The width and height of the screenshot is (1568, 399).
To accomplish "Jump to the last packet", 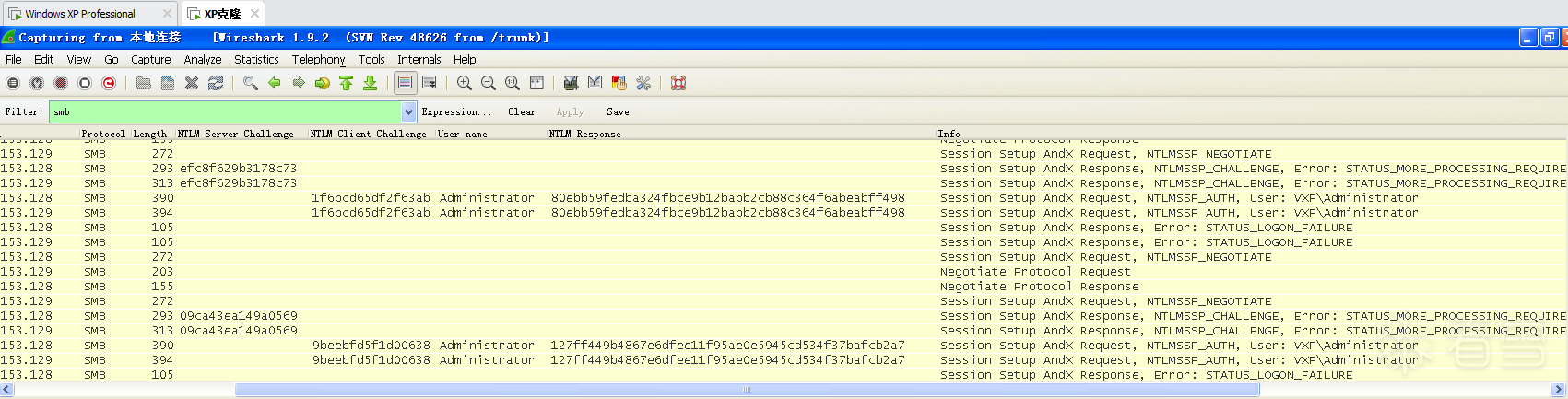I will [x=371, y=83].
